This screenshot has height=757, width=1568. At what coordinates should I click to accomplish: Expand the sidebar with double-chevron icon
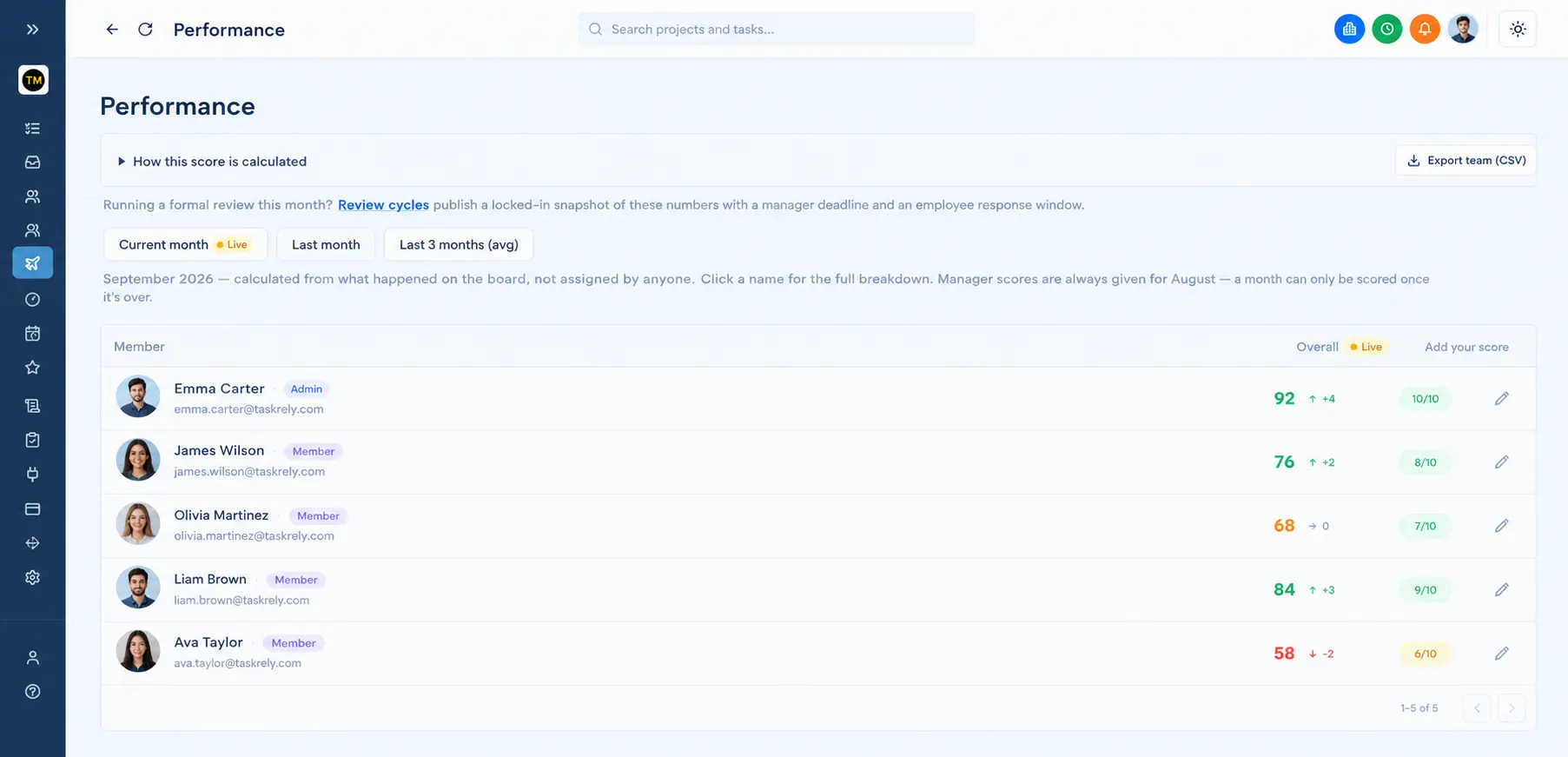(x=32, y=30)
